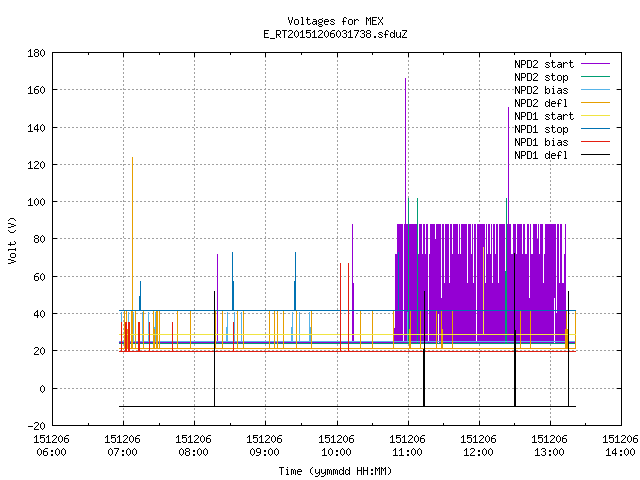
Task: Click the 80 y-axis tick label
Action: [x=39, y=239]
